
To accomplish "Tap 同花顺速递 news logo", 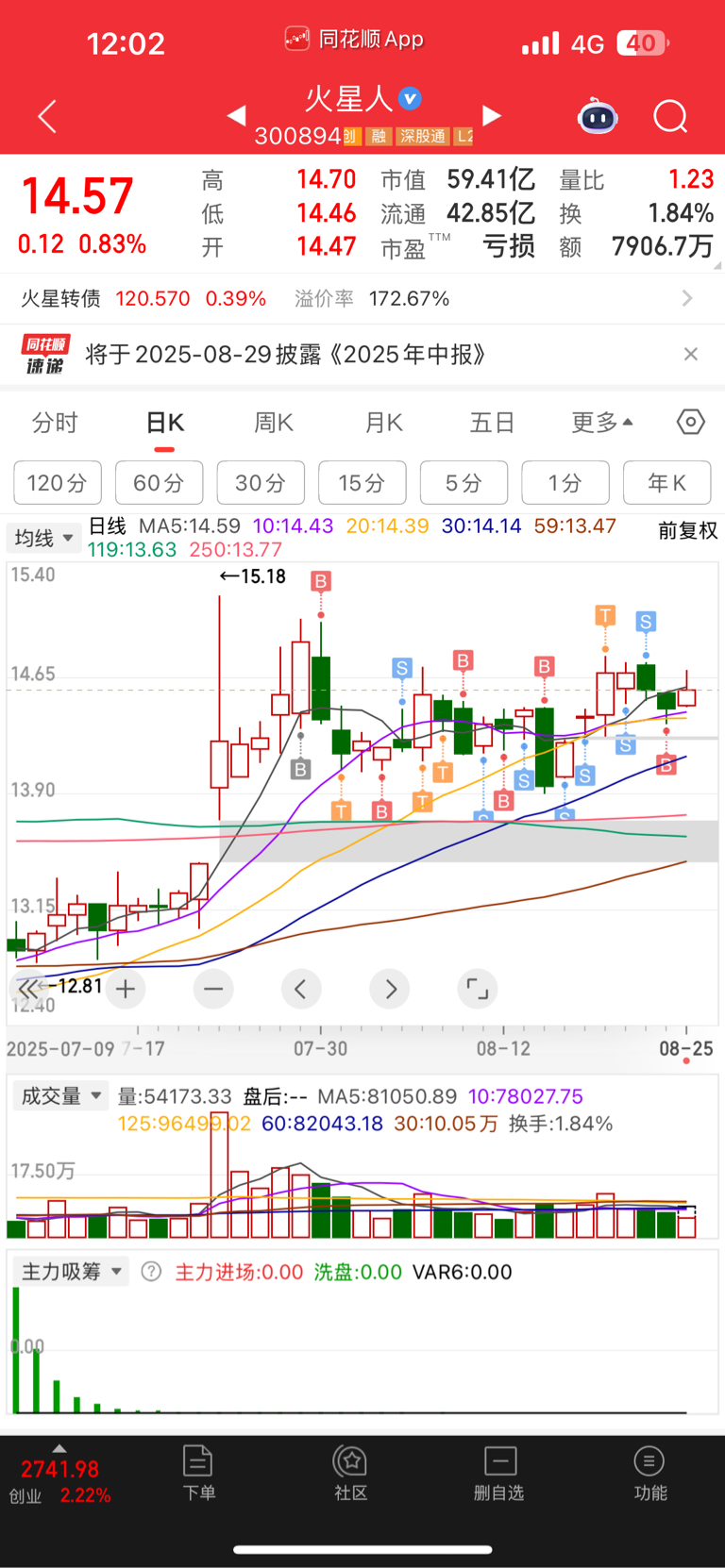I will pyautogui.click(x=45, y=355).
